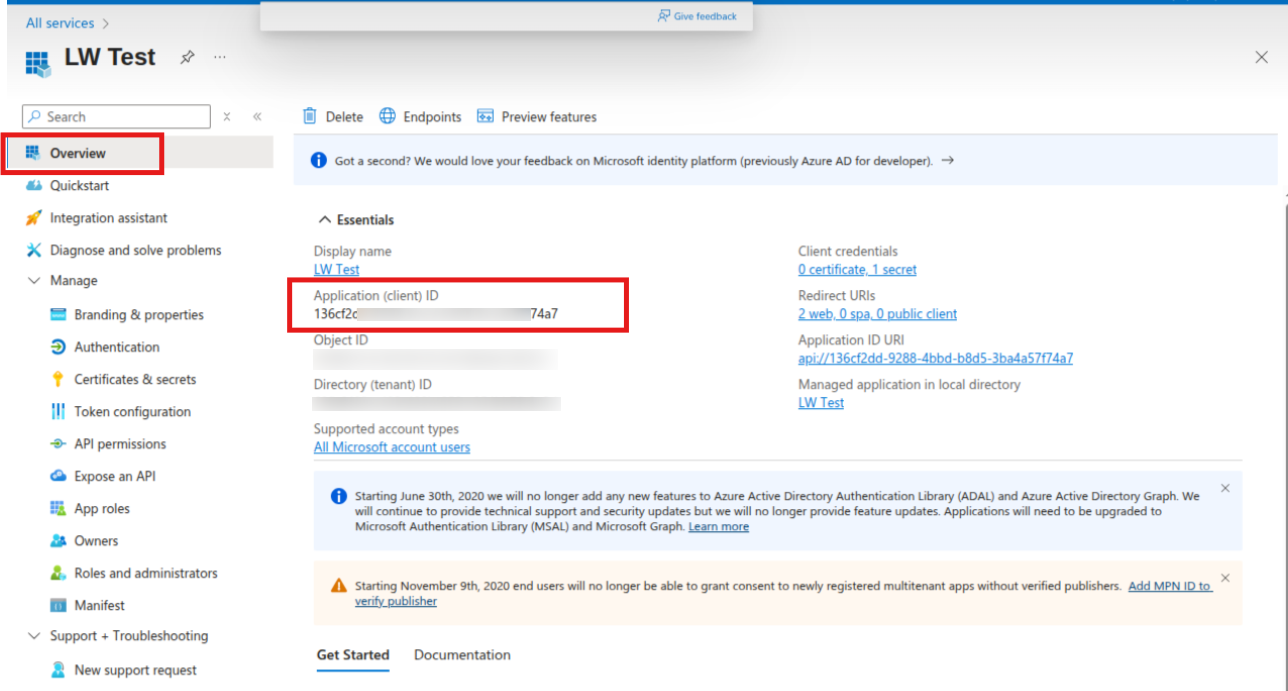
Task: Click the LW Test display name link
Action: pyautogui.click(x=337, y=270)
